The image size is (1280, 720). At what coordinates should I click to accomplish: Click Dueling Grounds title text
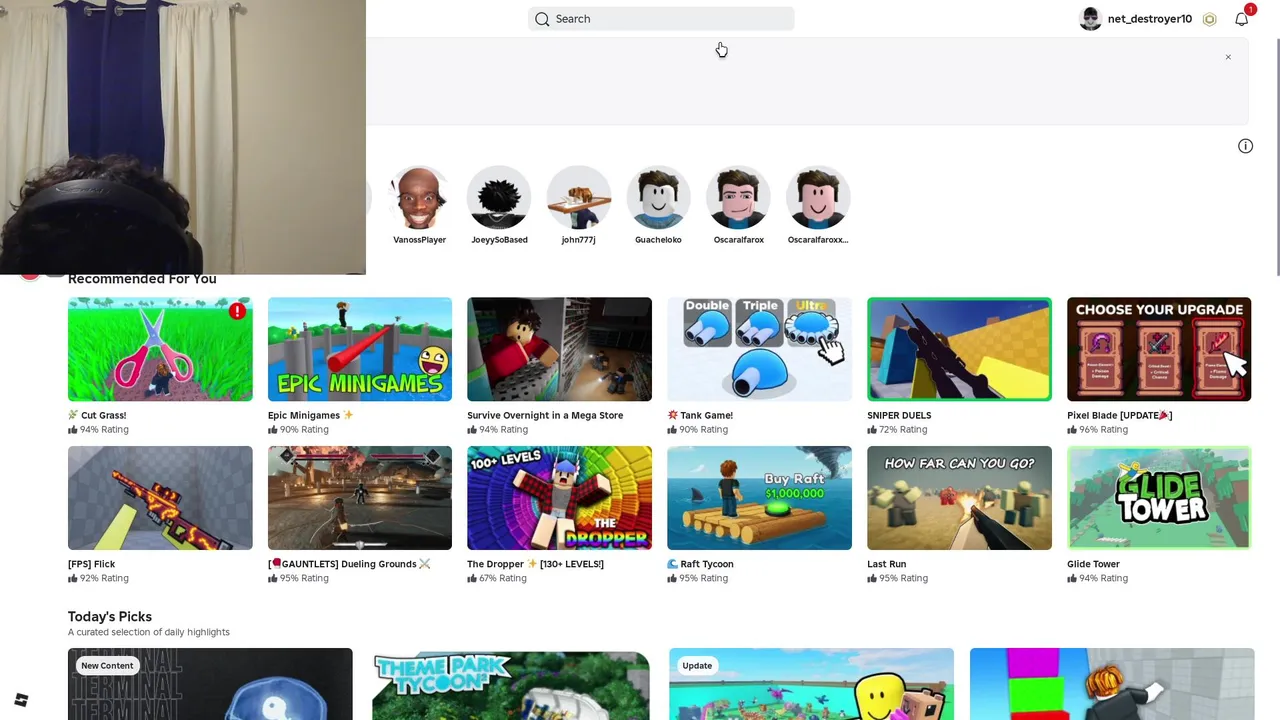(349, 564)
